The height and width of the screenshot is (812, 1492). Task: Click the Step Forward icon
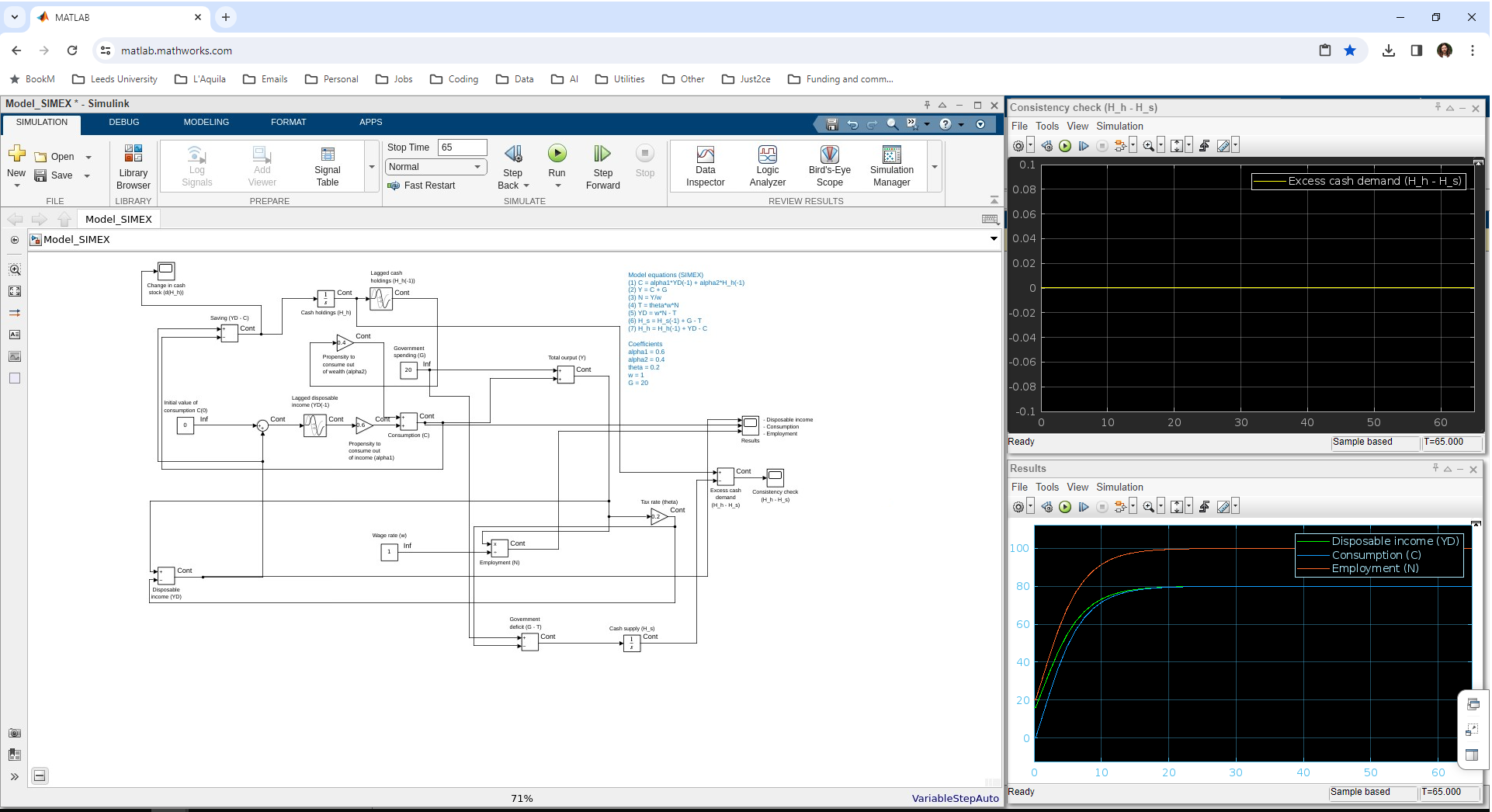pyautogui.click(x=602, y=154)
